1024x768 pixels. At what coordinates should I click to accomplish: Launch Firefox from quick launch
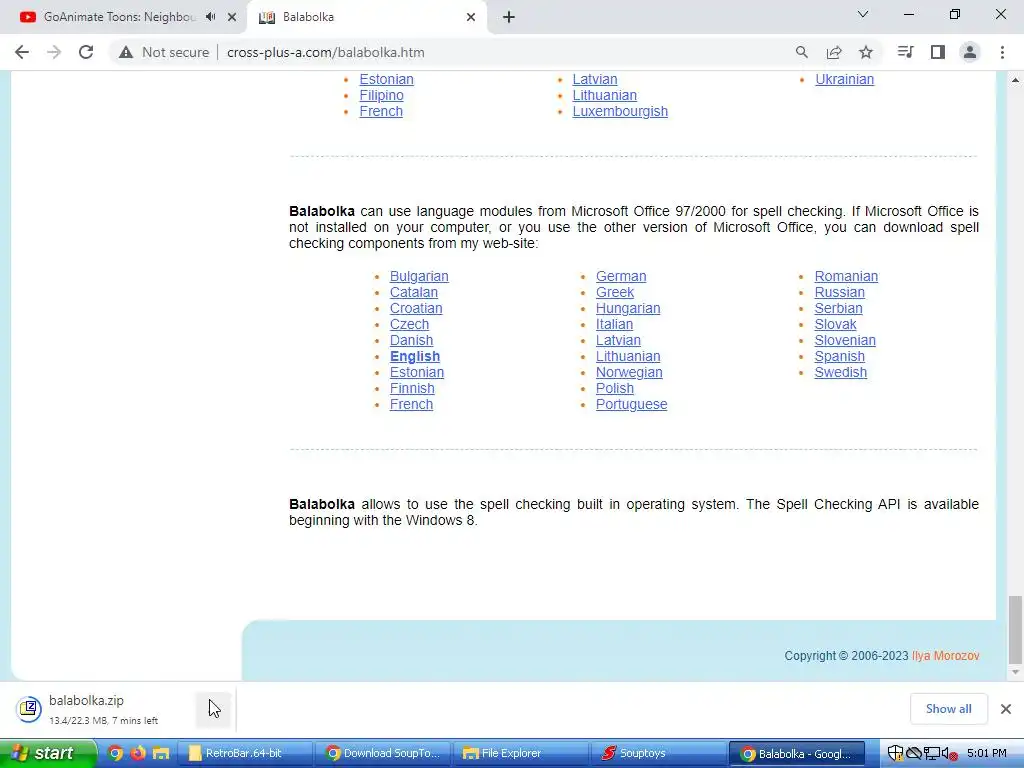[138, 754]
